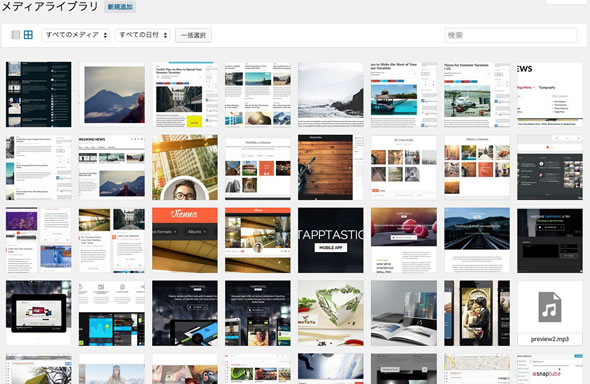Select the mountain landscape photo thumbnail
Viewport: 590px width, 384px height.
(x=112, y=94)
